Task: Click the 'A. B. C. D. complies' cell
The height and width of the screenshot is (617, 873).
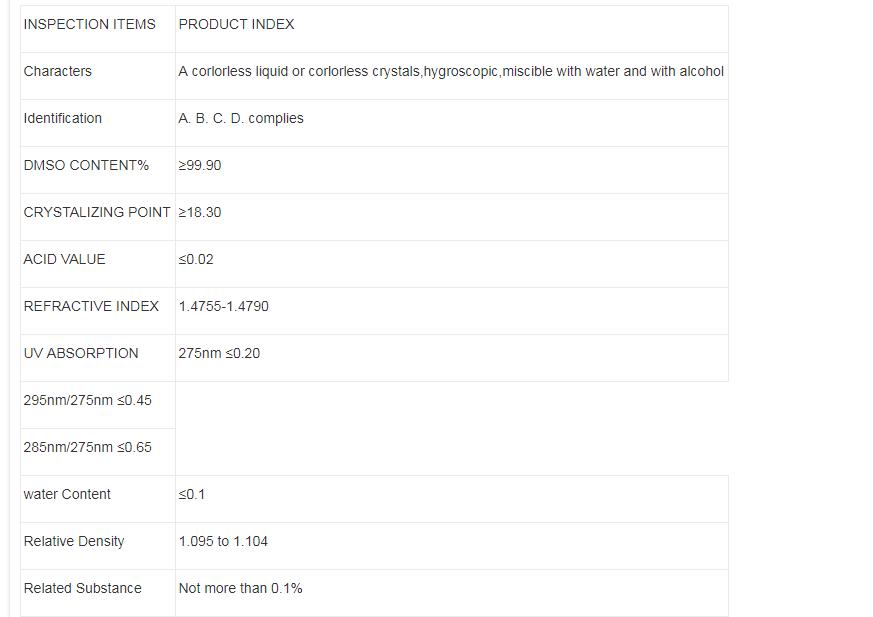Action: (240, 118)
